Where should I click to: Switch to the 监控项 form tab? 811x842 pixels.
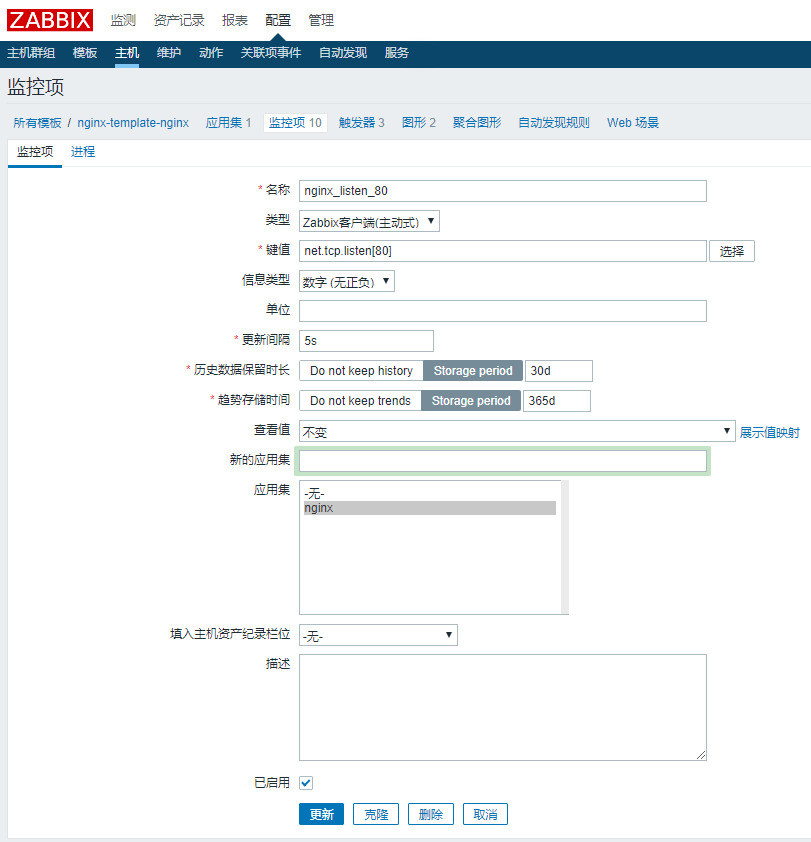coord(35,152)
